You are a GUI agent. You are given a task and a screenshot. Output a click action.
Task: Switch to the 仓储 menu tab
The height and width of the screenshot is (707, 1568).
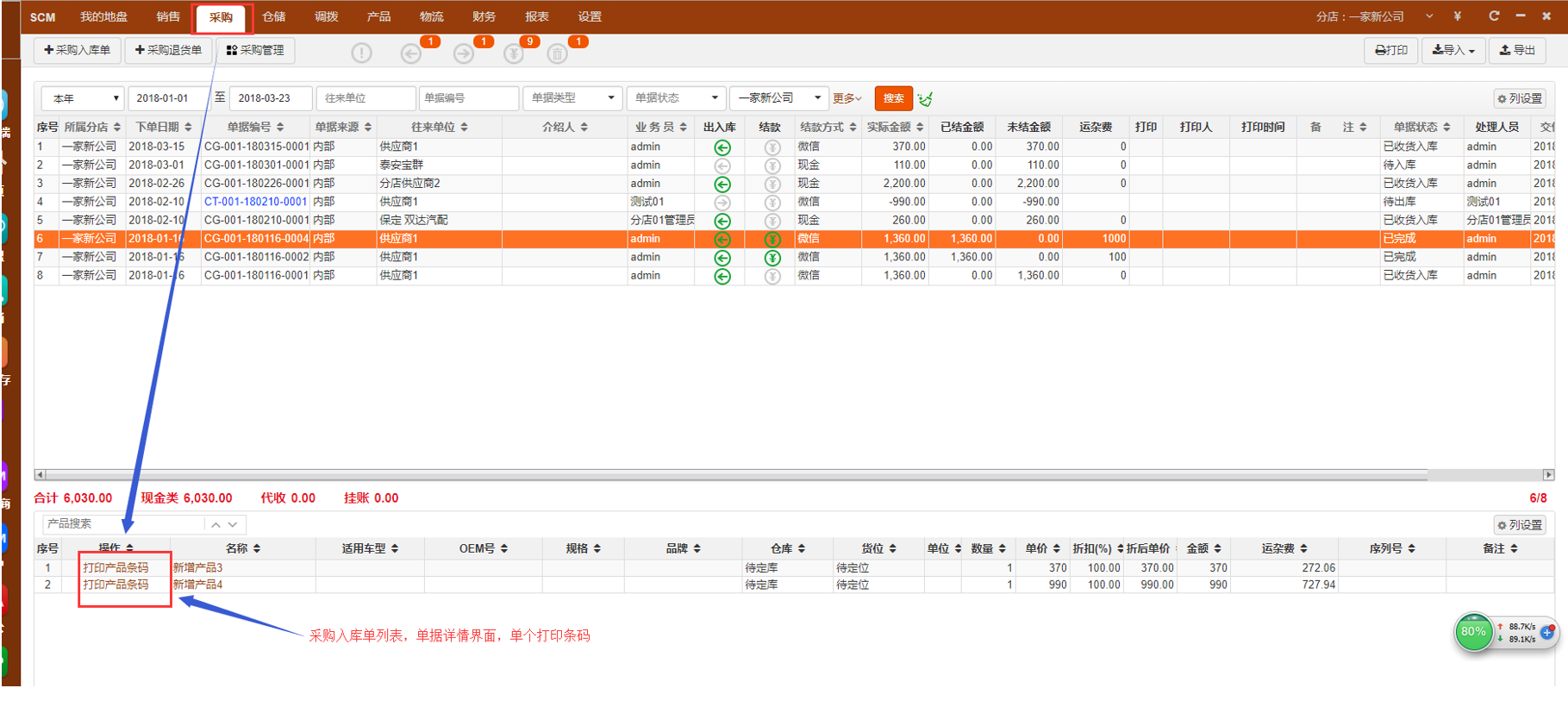274,17
